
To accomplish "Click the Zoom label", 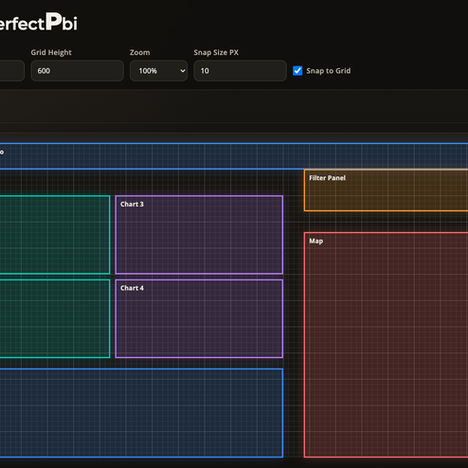I will [x=140, y=52].
